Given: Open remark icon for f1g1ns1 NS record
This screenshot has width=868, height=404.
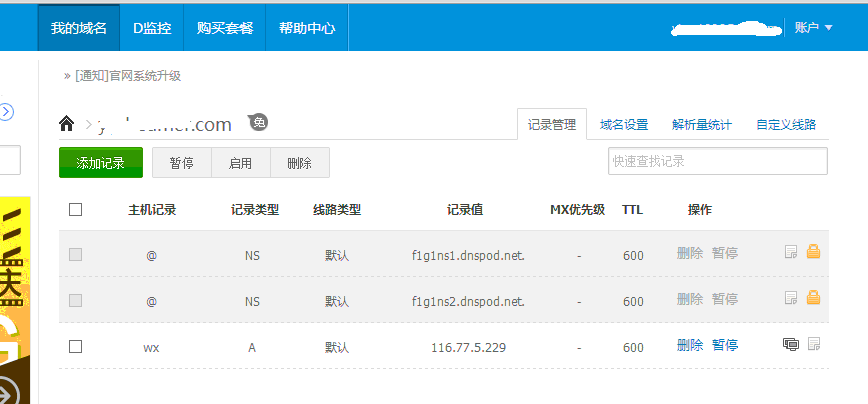Looking at the screenshot, I should (791, 252).
